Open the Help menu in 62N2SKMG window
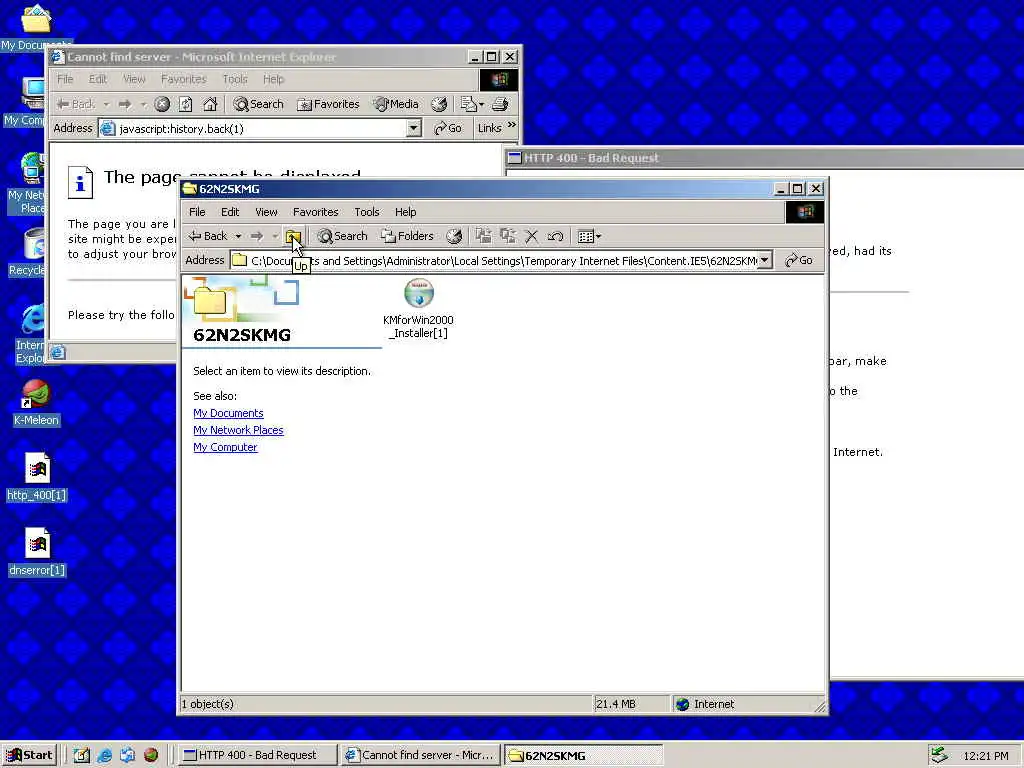1024x768 pixels. click(406, 212)
